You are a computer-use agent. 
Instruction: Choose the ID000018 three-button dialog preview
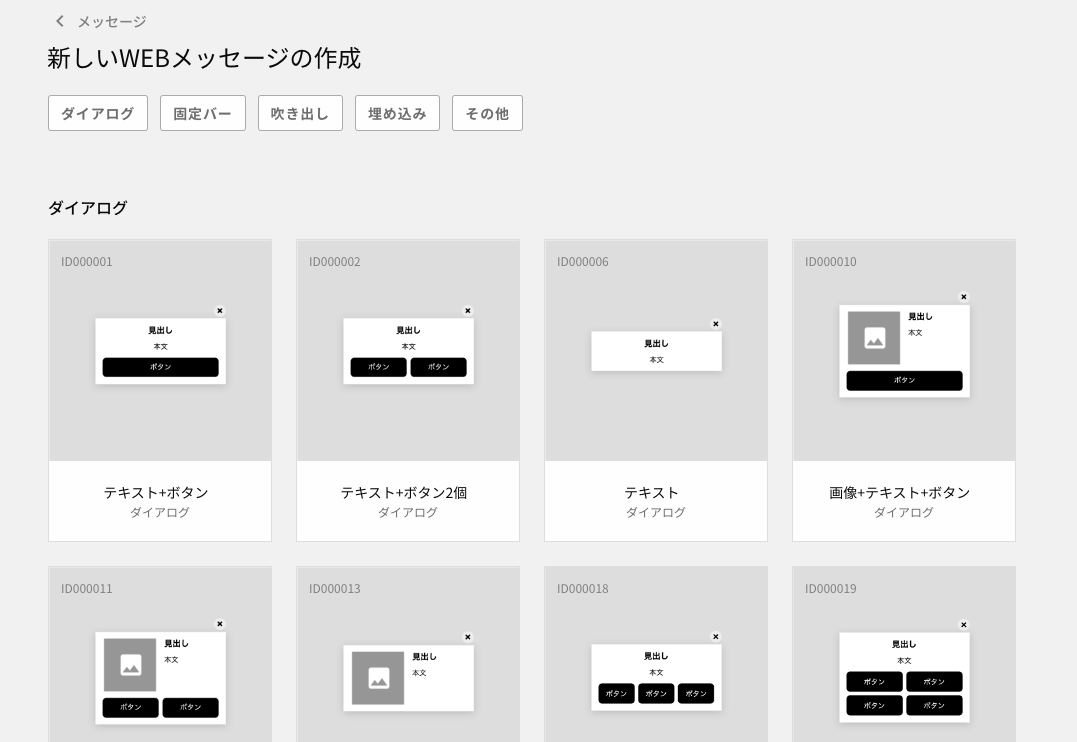coord(656,655)
